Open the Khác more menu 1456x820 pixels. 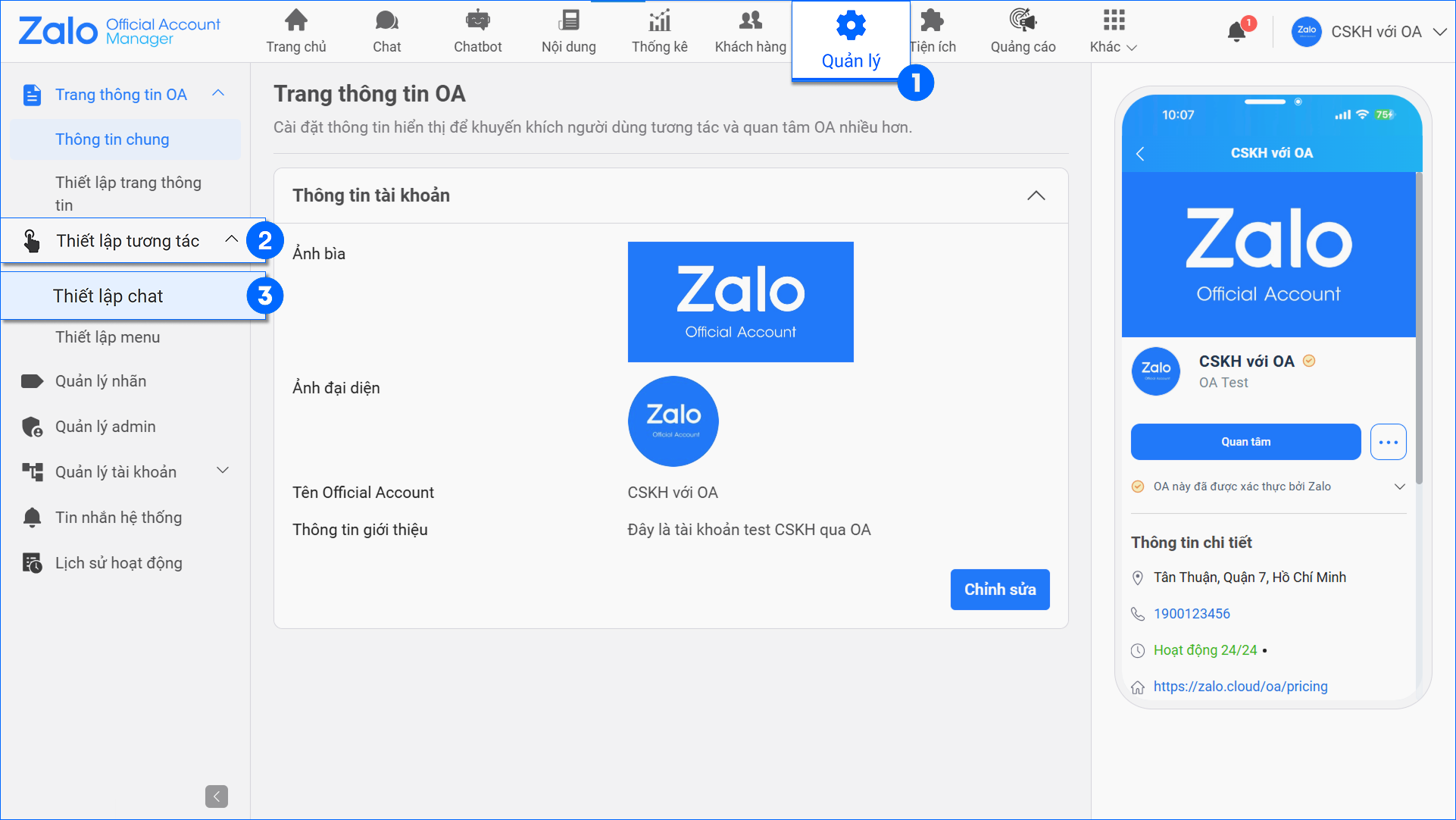tap(1113, 32)
